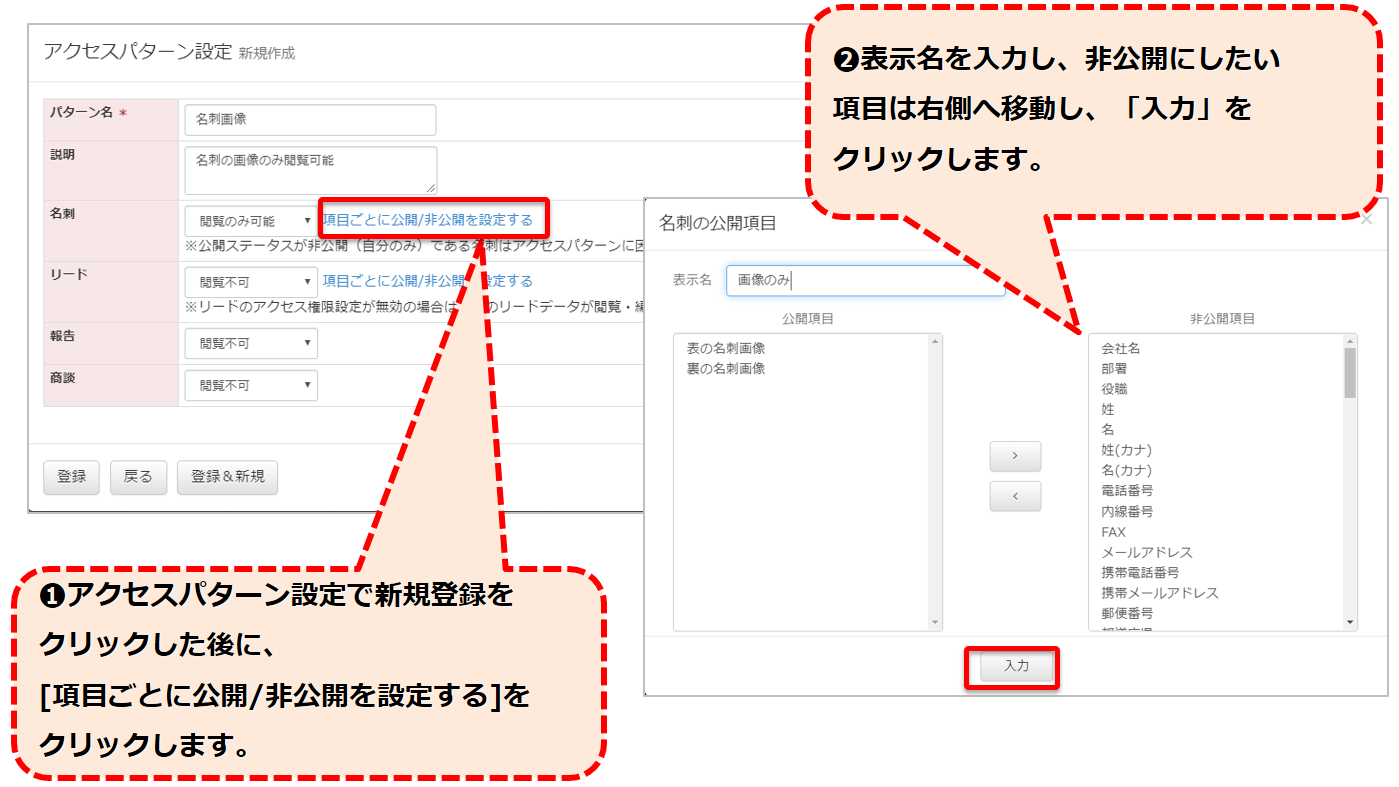Select 表の名刺画像 in 公開項目 list
Screen dimensions: 1399x787
[x=726, y=348]
